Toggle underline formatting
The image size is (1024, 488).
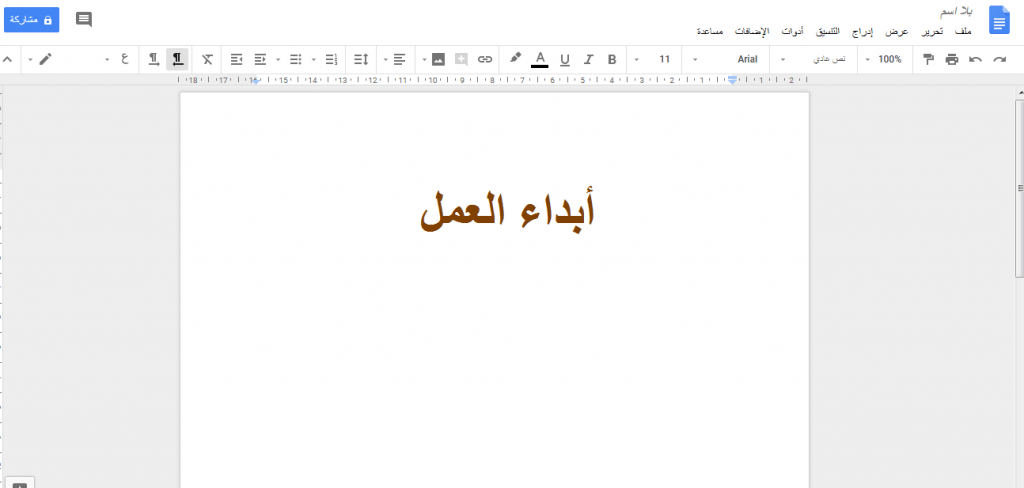[x=565, y=60]
